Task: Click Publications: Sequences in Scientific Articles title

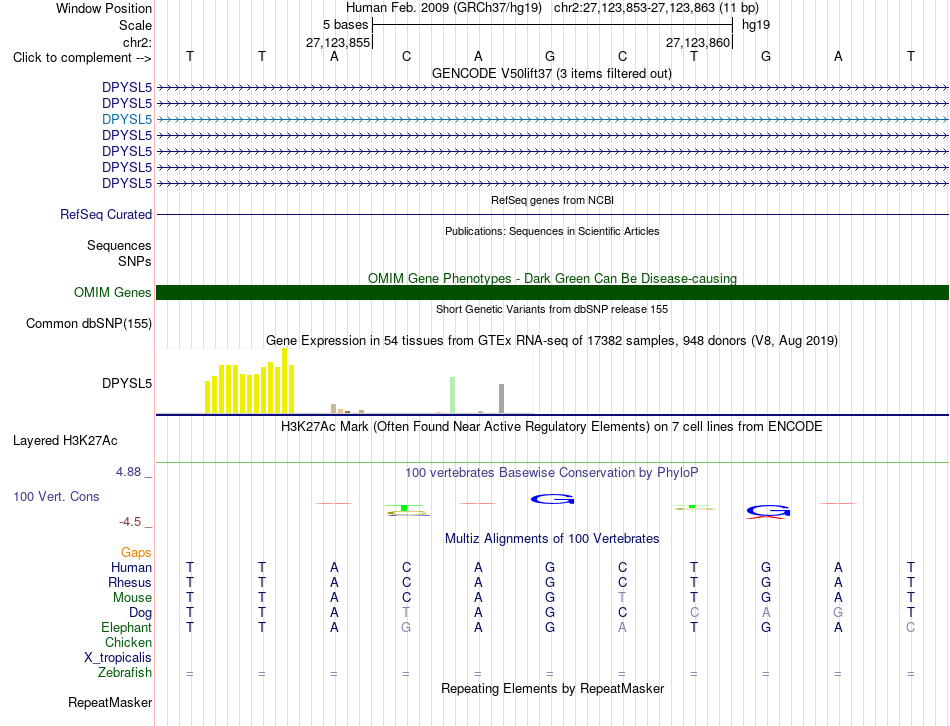Action: pyautogui.click(x=552, y=231)
